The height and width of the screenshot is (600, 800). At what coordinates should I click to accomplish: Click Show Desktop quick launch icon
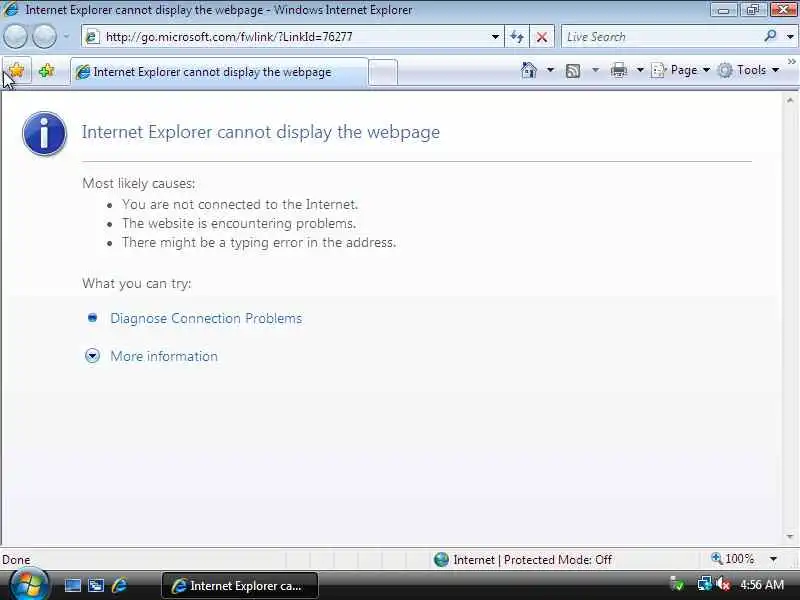(x=72, y=585)
